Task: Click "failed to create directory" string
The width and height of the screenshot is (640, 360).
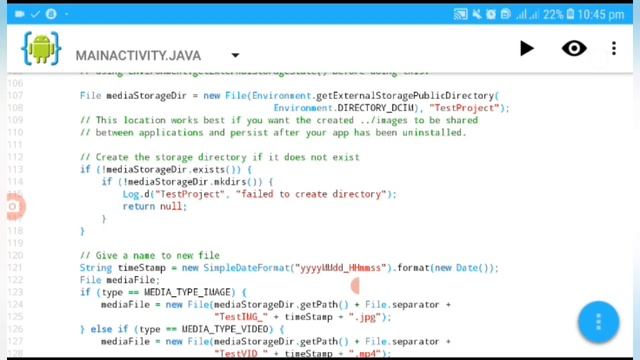Action: pos(311,194)
